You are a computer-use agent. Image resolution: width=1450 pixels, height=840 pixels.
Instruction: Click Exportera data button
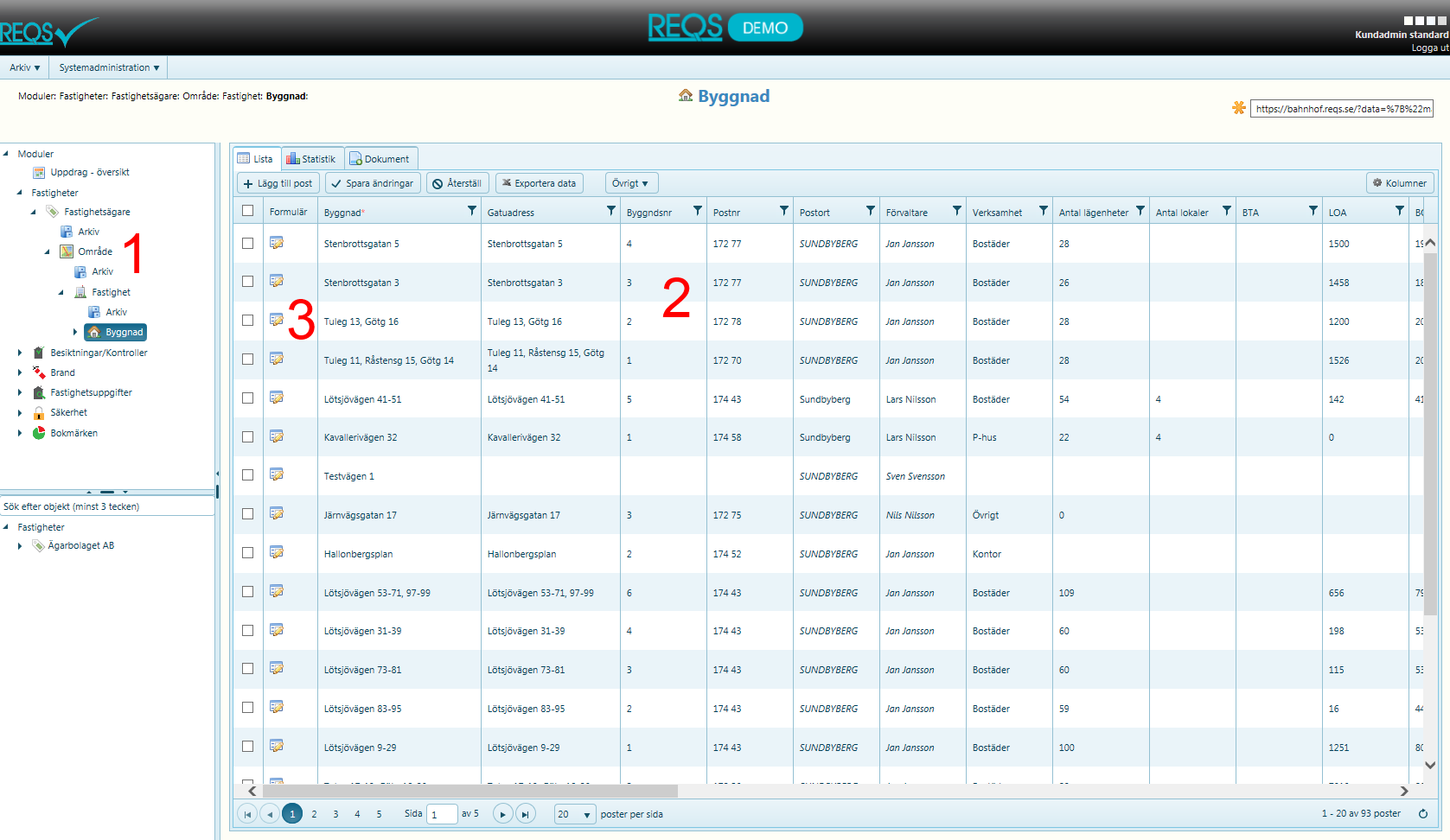[539, 183]
